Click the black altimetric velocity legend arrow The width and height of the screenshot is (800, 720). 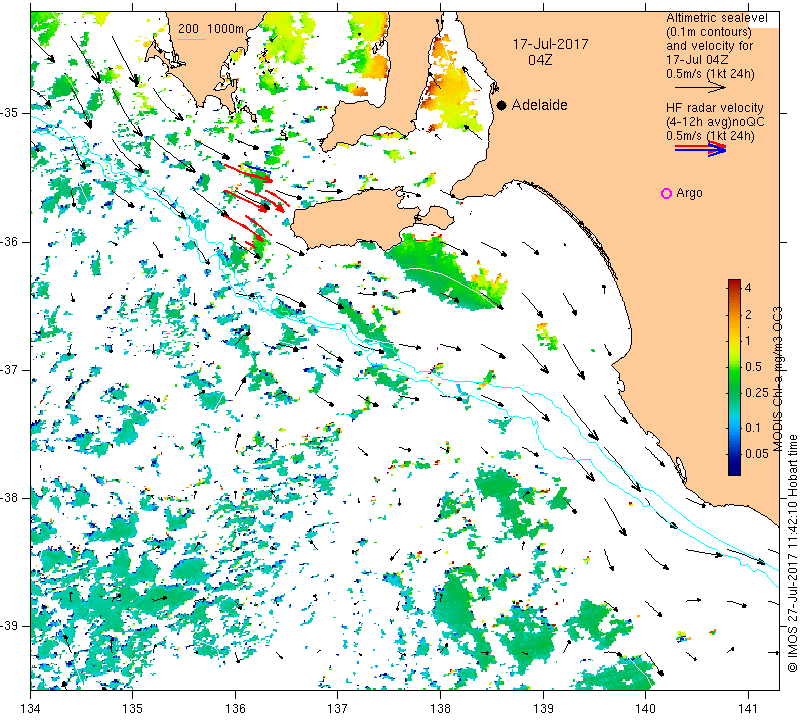click(x=700, y=88)
